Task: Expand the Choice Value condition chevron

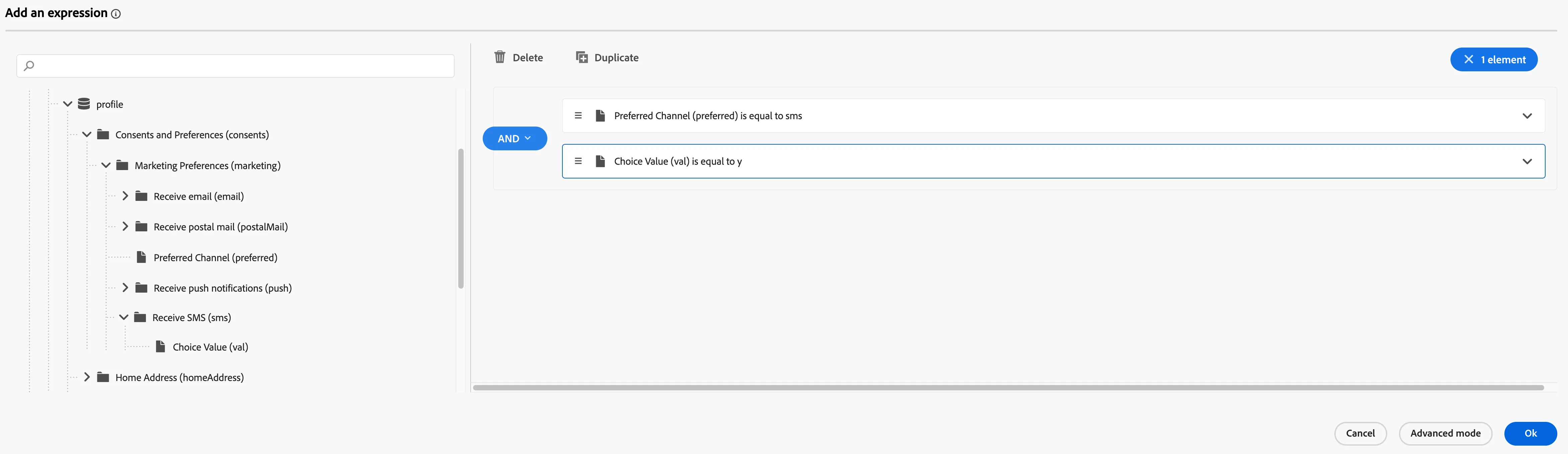Action: pos(1527,161)
